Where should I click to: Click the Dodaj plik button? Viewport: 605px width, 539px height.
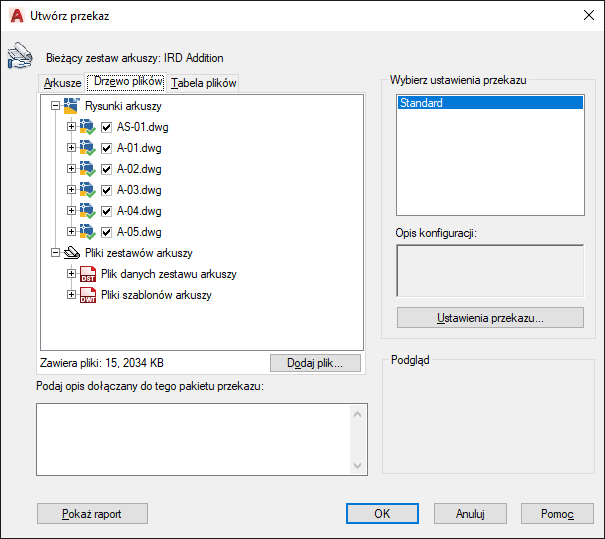click(x=315, y=363)
